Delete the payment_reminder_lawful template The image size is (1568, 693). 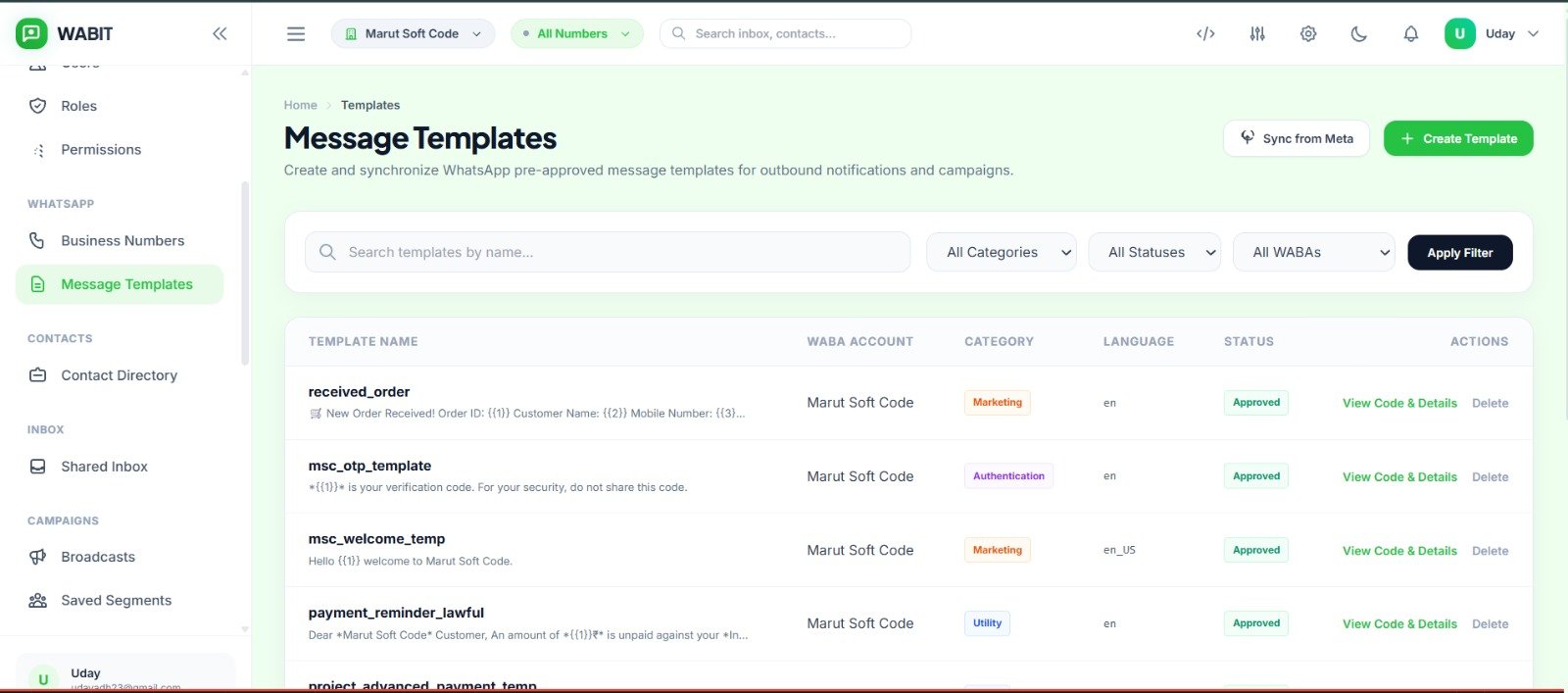pyautogui.click(x=1490, y=624)
